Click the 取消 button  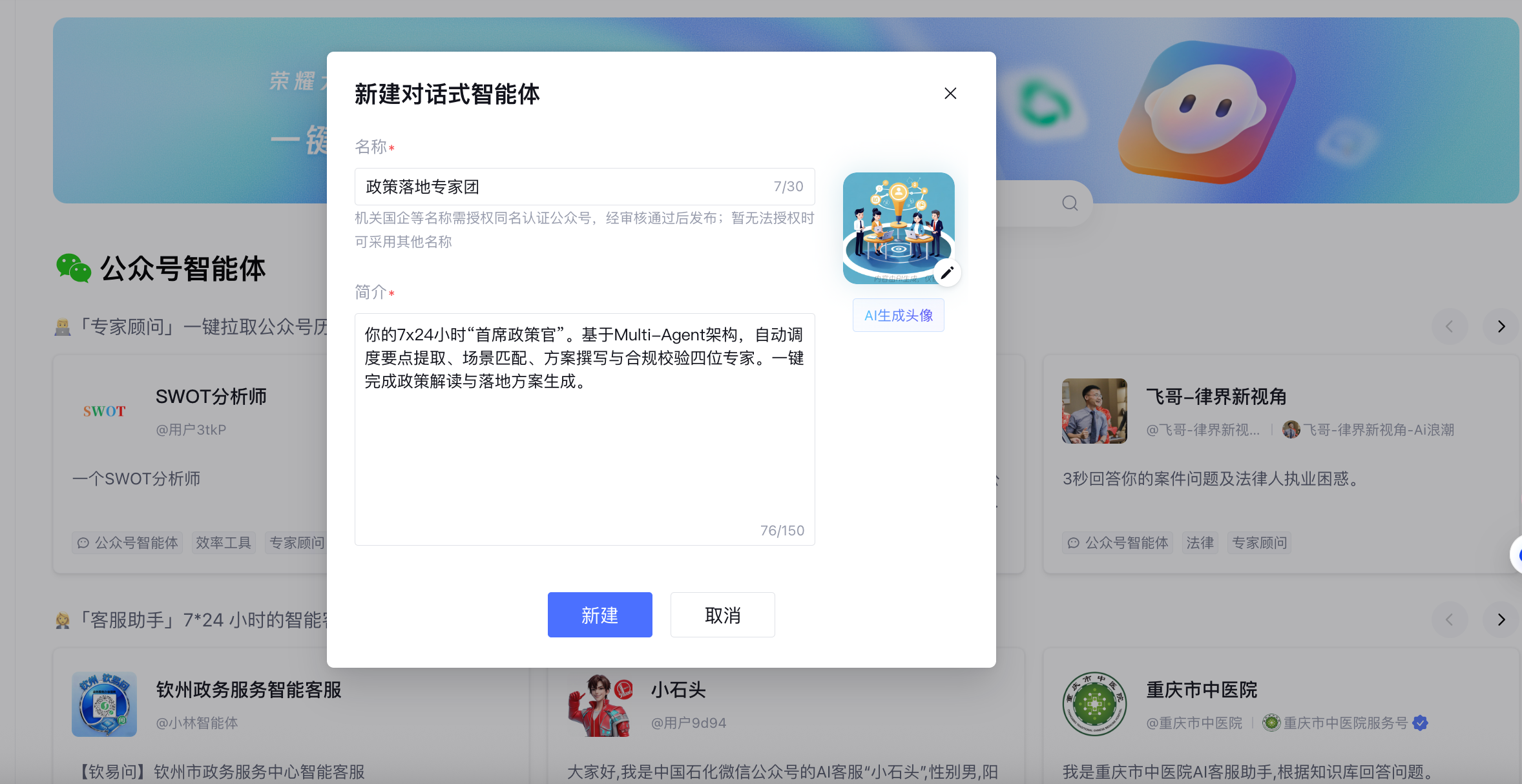[x=722, y=615]
